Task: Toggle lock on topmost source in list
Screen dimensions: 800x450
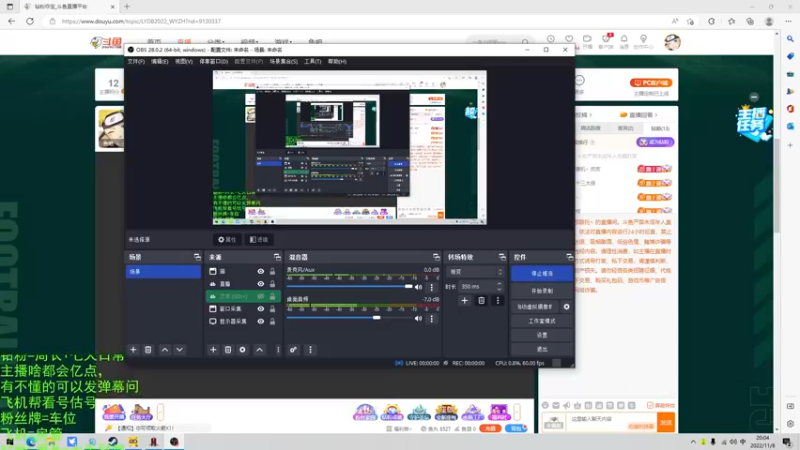Action: tap(272, 271)
